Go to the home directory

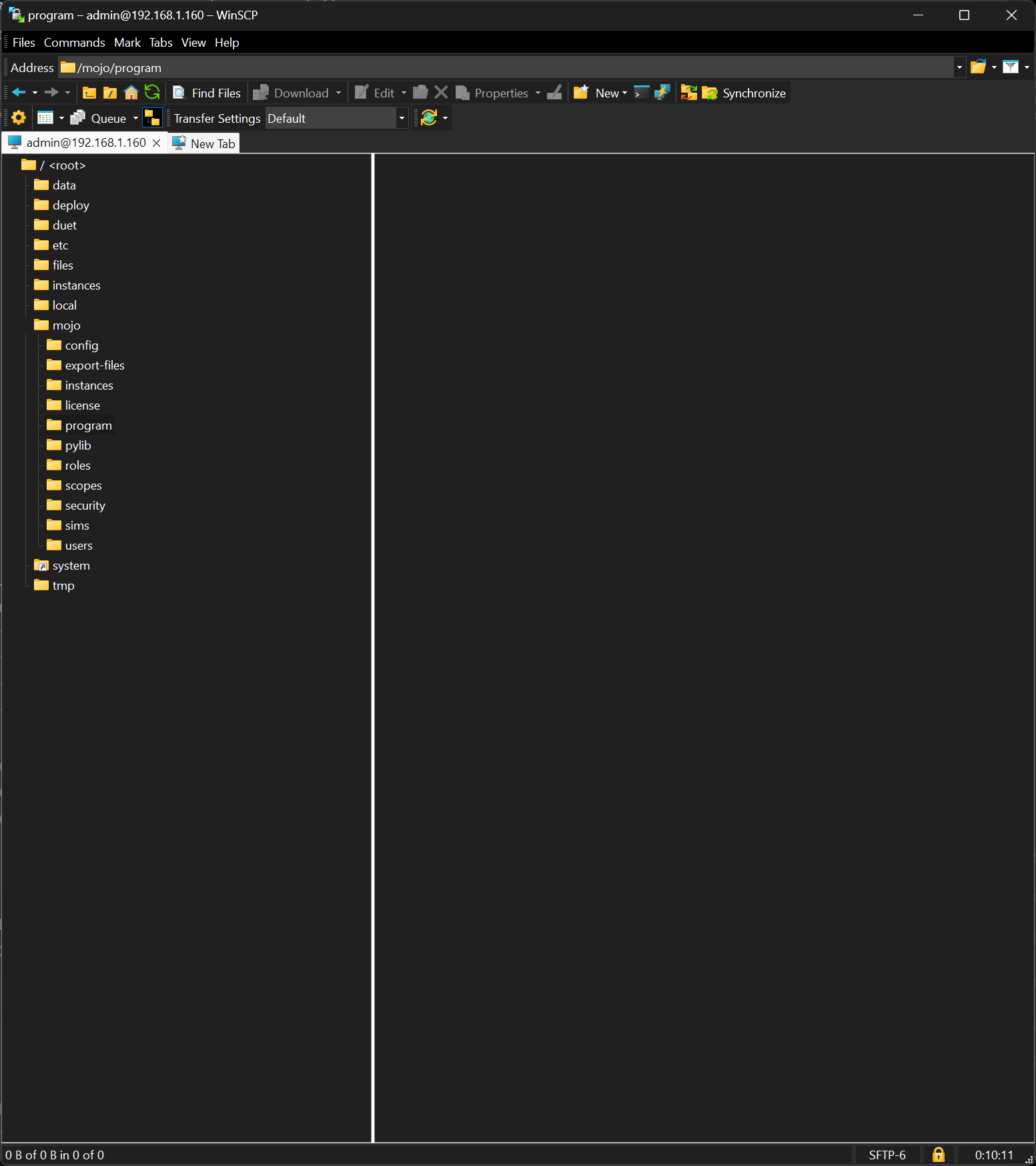click(131, 93)
